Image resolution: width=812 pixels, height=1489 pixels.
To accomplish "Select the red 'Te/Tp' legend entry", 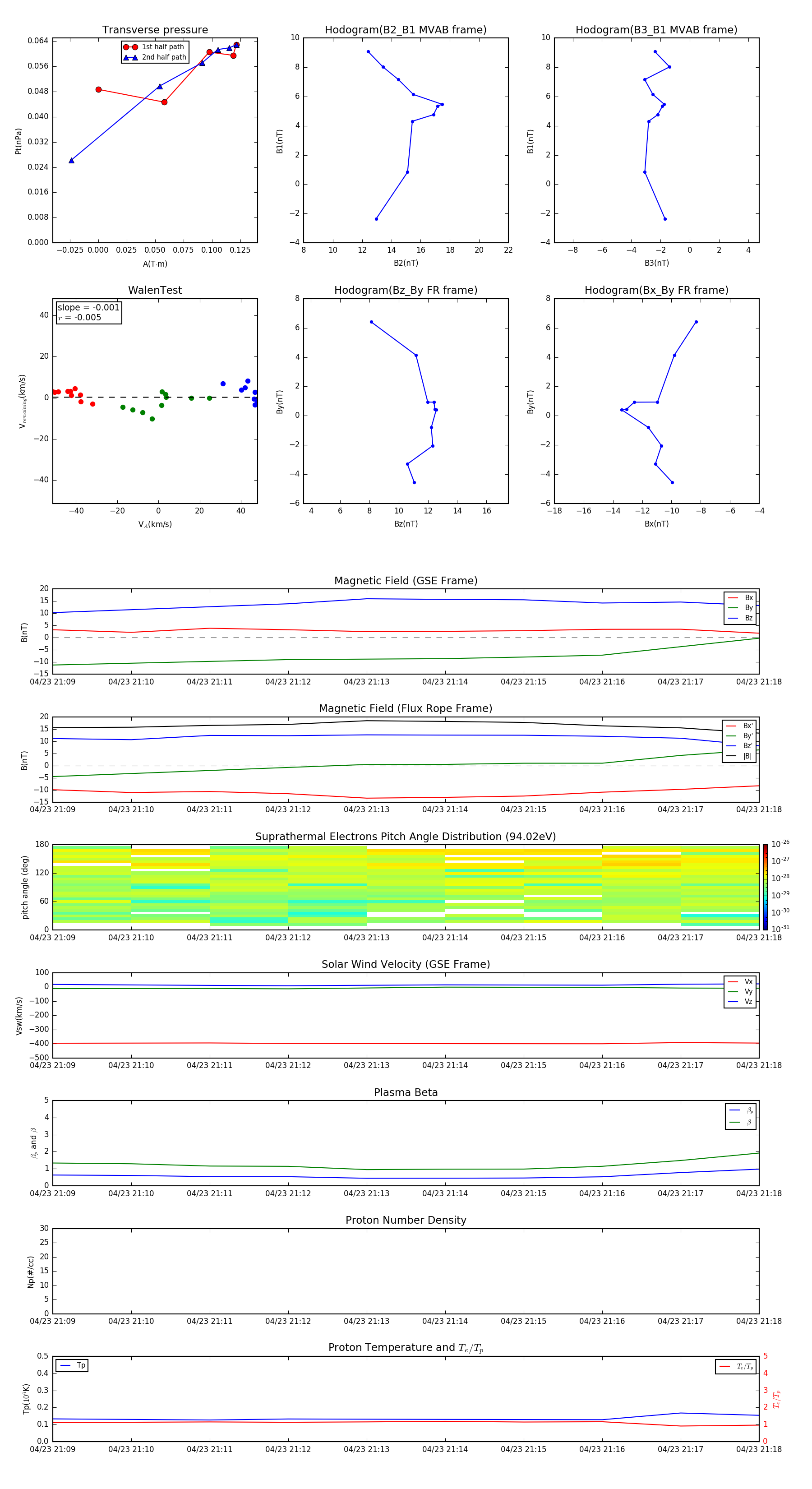I will point(736,1366).
